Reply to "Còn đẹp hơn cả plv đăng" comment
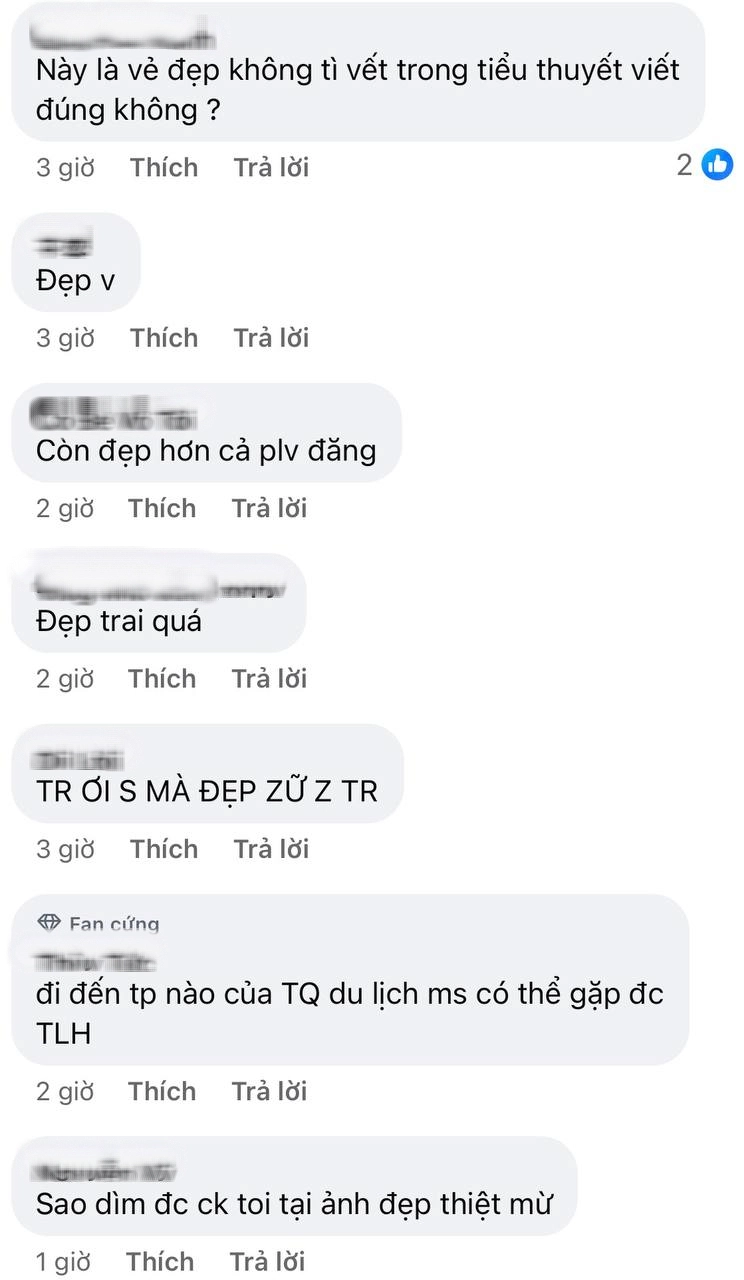The height and width of the screenshot is (1280, 744). (x=270, y=508)
